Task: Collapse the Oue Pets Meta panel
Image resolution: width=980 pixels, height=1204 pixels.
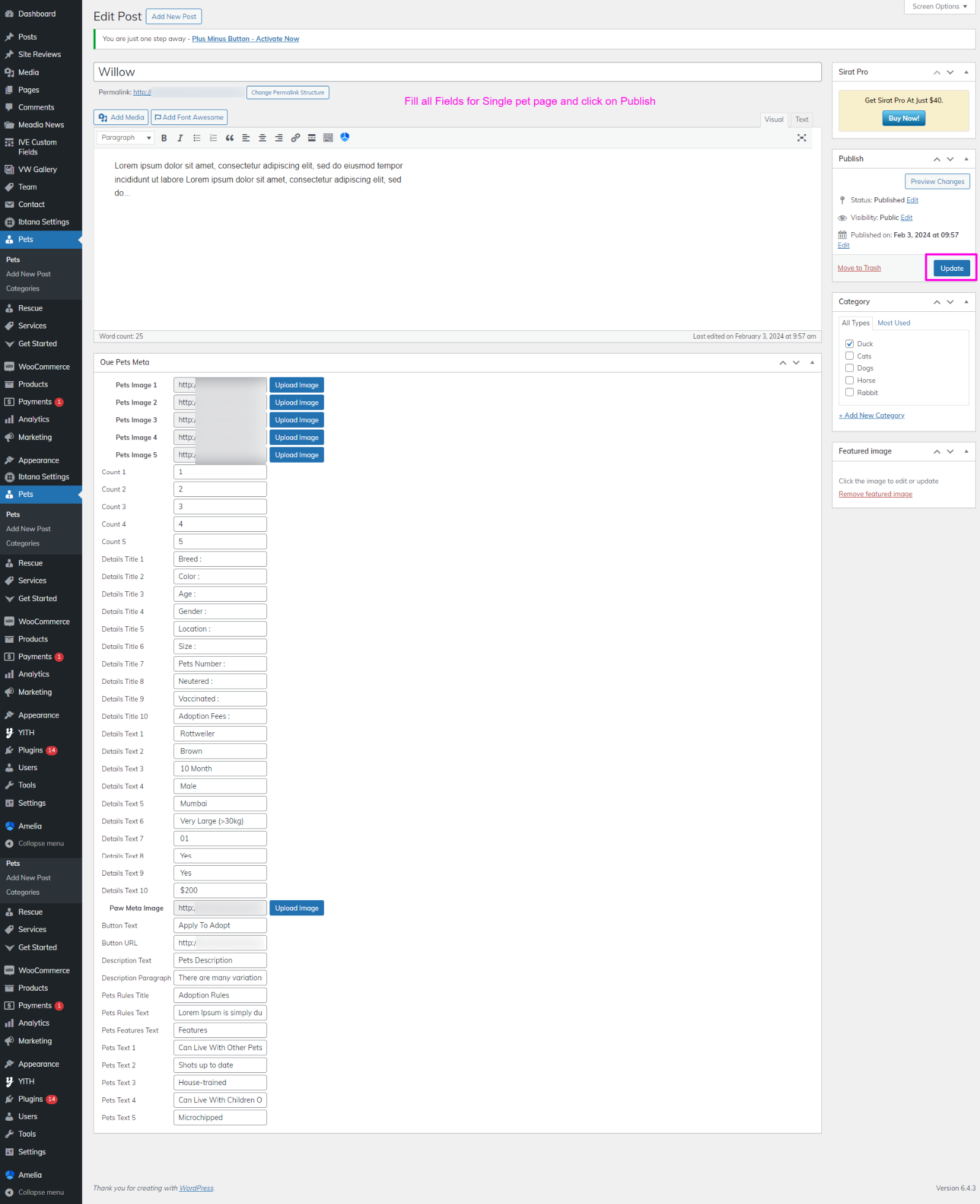Action: click(x=812, y=363)
